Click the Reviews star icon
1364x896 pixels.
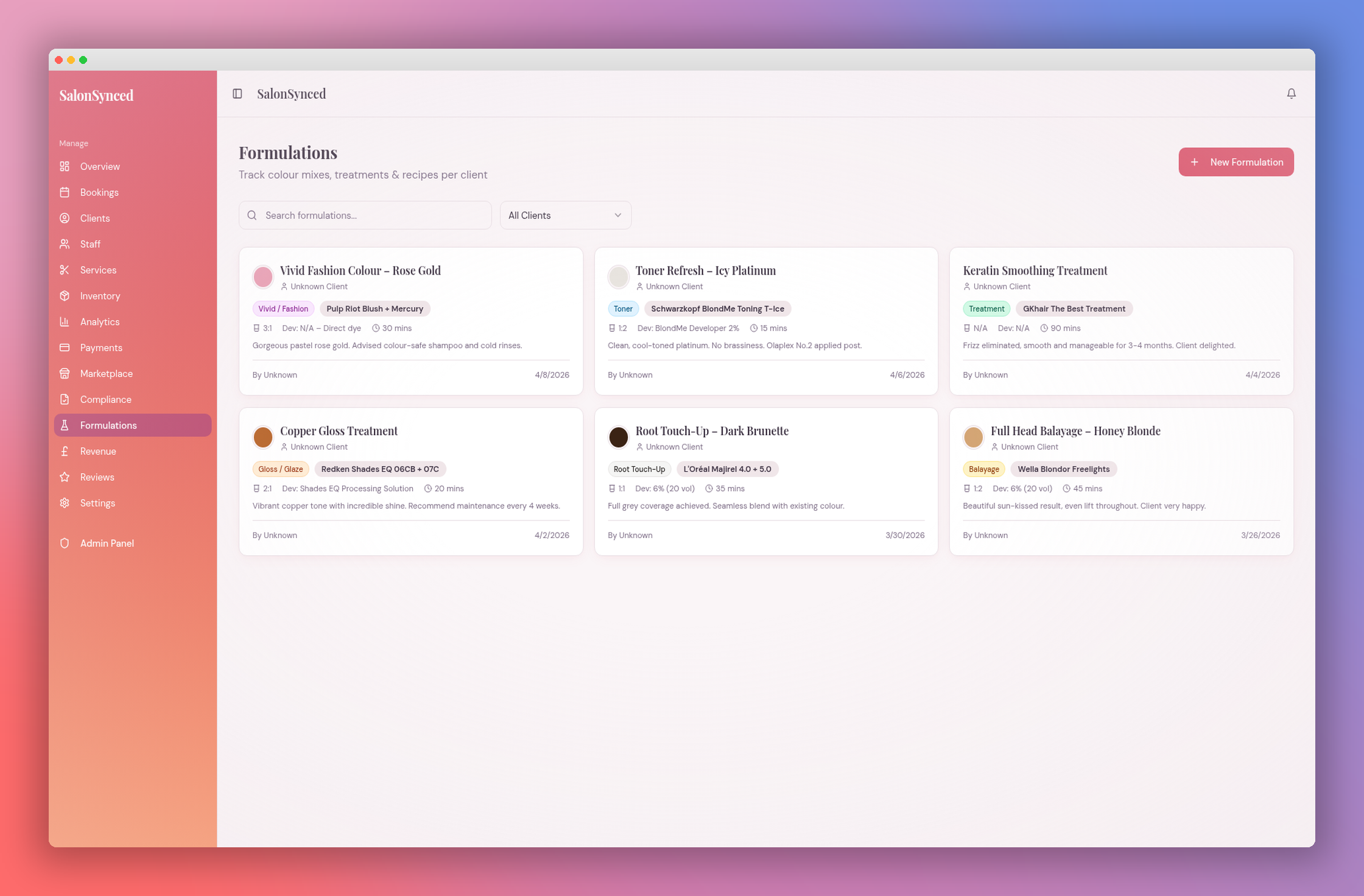[x=65, y=477]
